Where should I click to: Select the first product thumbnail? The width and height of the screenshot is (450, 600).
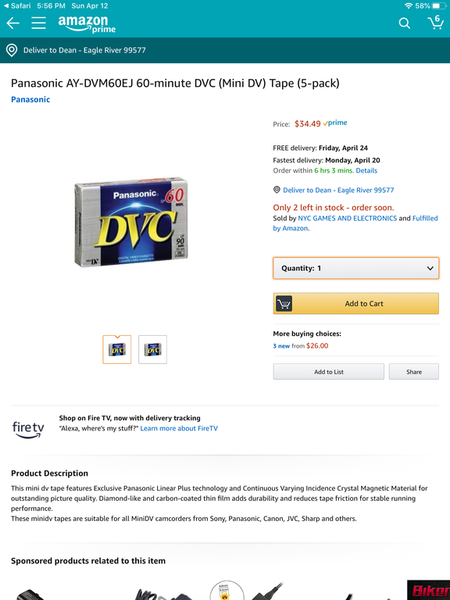point(117,349)
